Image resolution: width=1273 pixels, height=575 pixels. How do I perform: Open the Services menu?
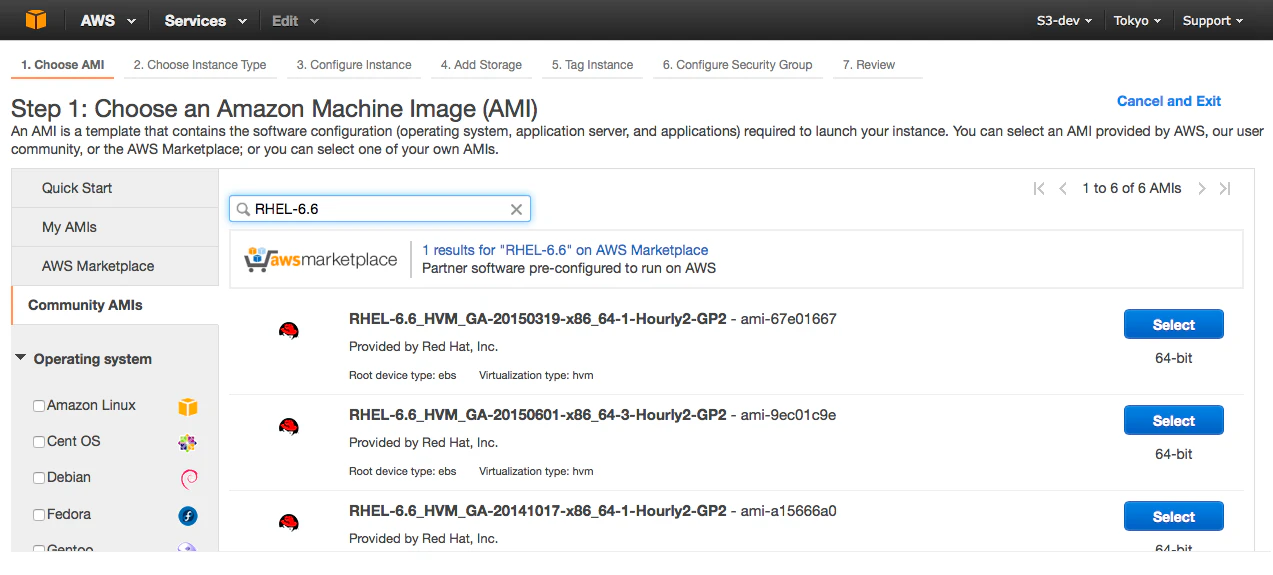204,20
